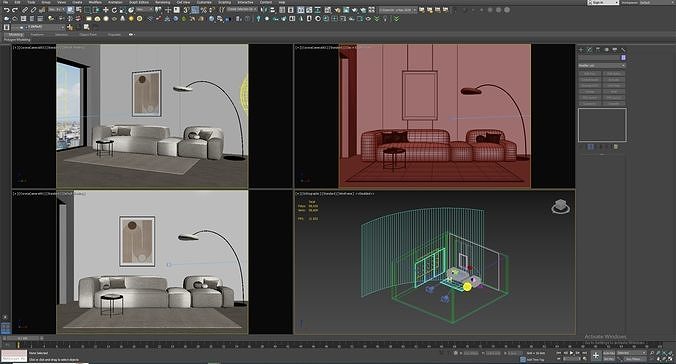
Task: Activate the Select and Rotate tool
Action: point(114,9)
